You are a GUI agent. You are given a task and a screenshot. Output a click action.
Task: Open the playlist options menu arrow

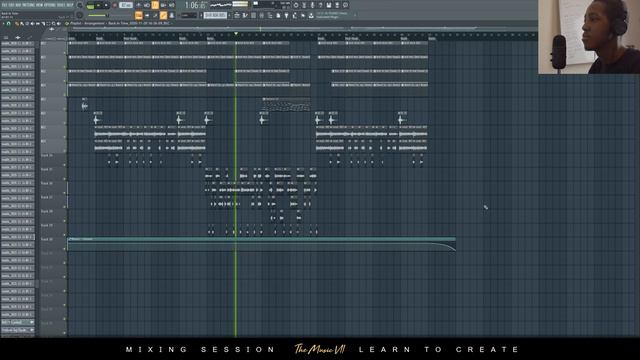click(3, 24)
